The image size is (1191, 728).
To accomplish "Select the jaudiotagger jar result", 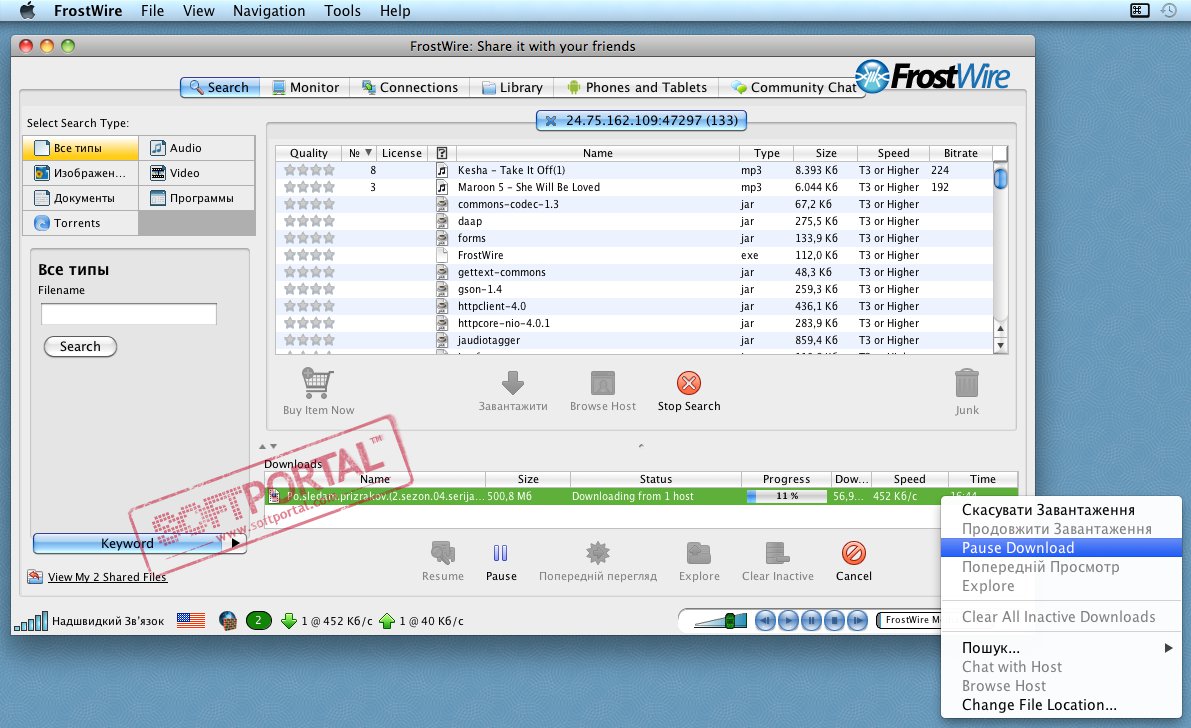I will [x=634, y=340].
